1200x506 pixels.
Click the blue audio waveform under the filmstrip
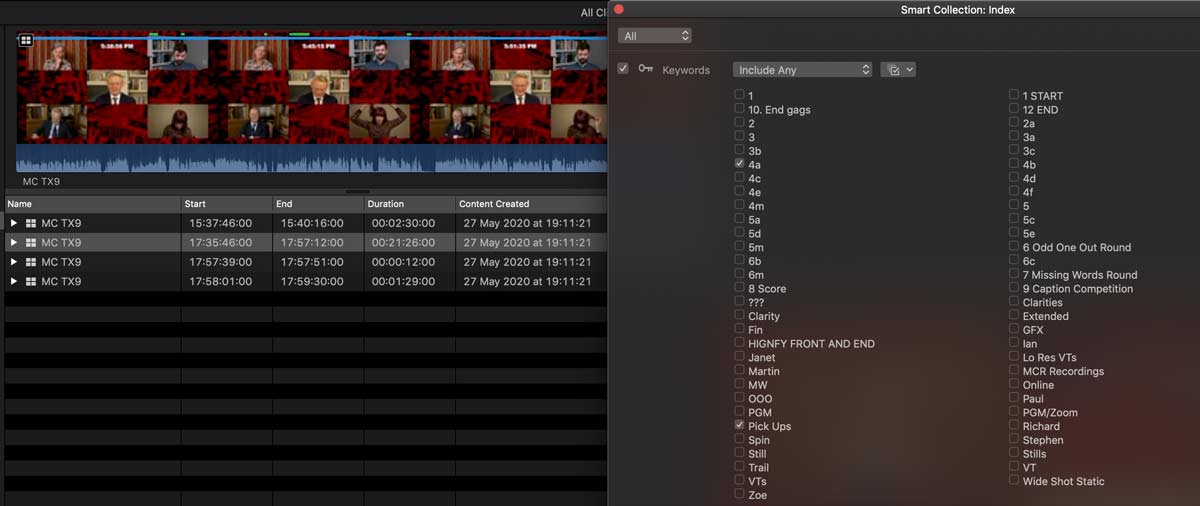coord(311,158)
